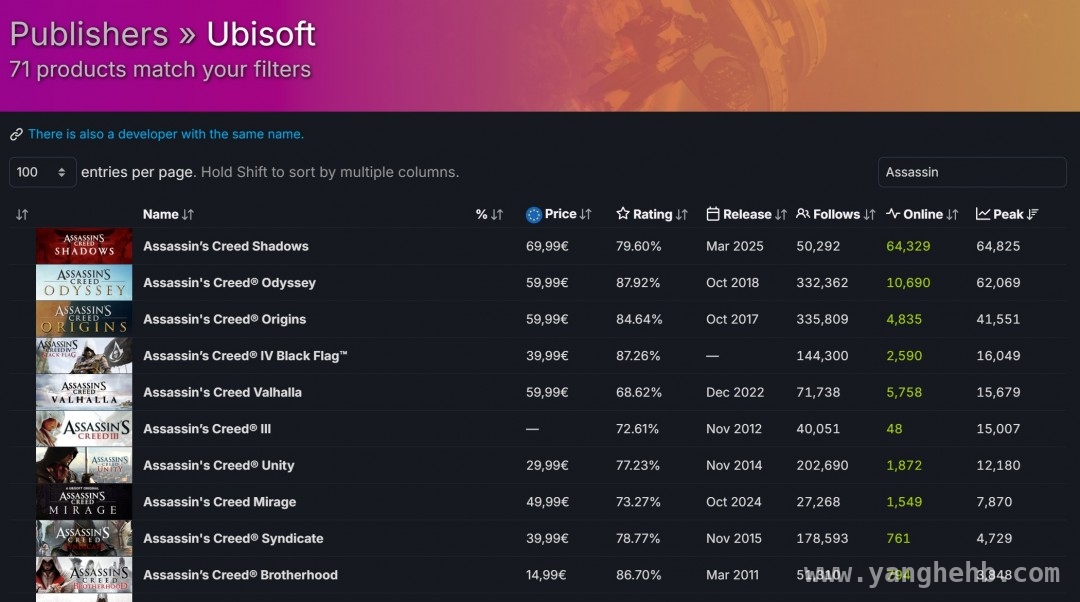Sort table by Rating column
1080x602 pixels.
point(652,214)
